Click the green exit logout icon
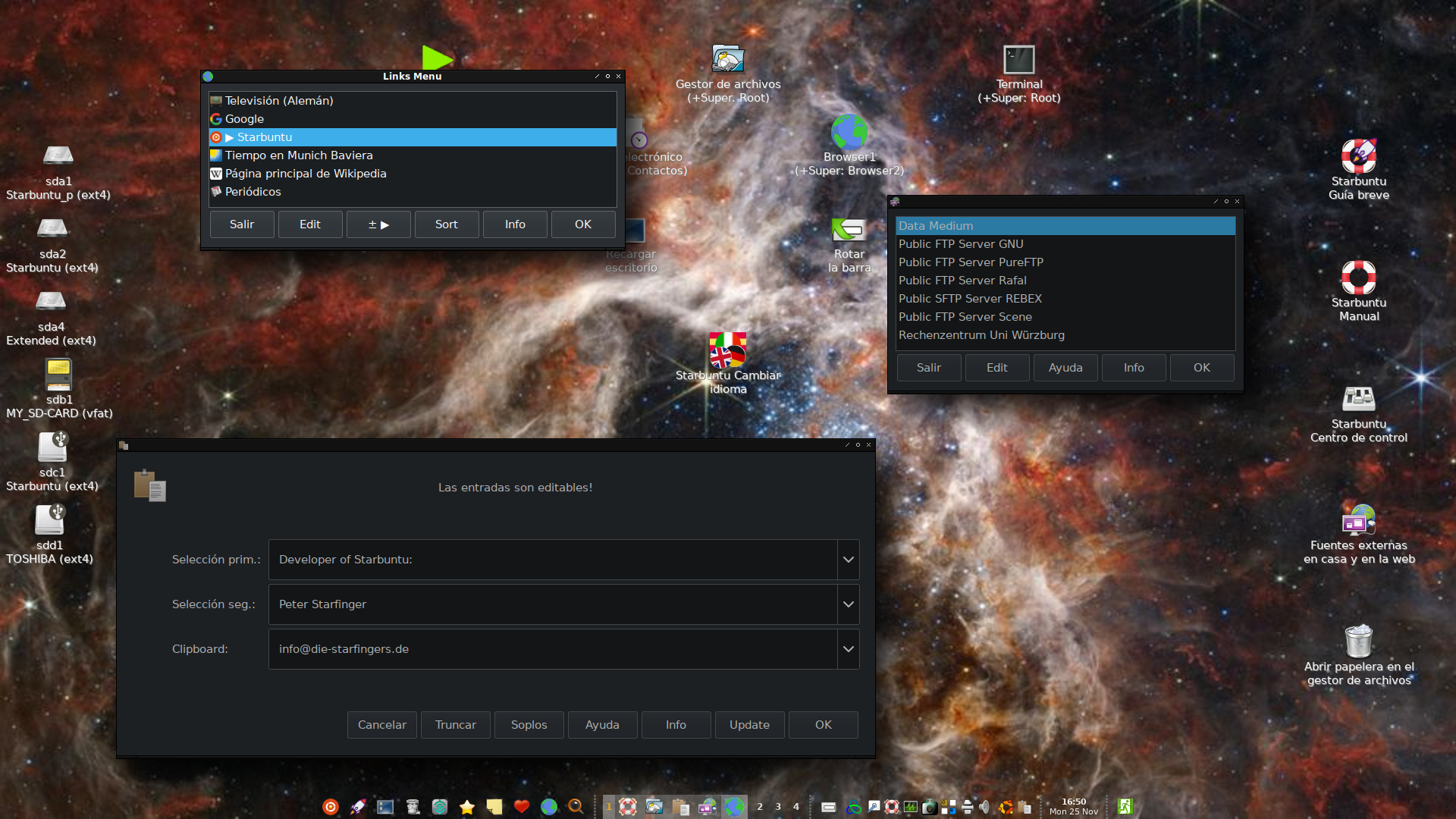Viewport: 1456px width, 819px height. coord(1125,807)
